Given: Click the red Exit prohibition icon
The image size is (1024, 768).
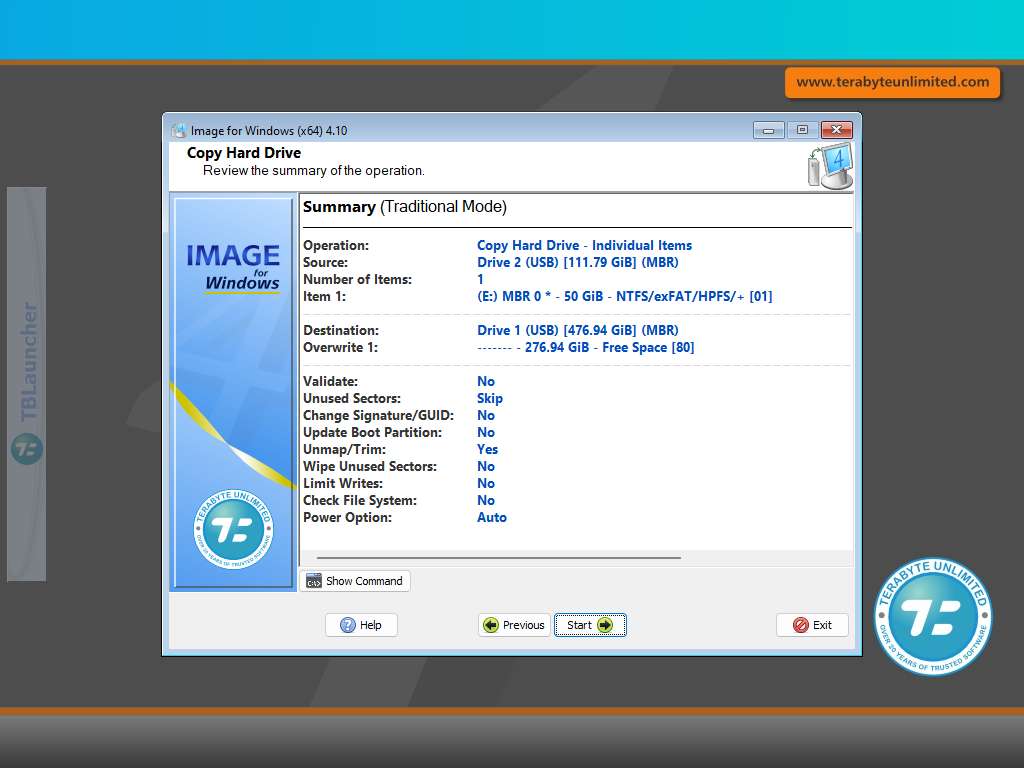Looking at the screenshot, I should pos(801,625).
